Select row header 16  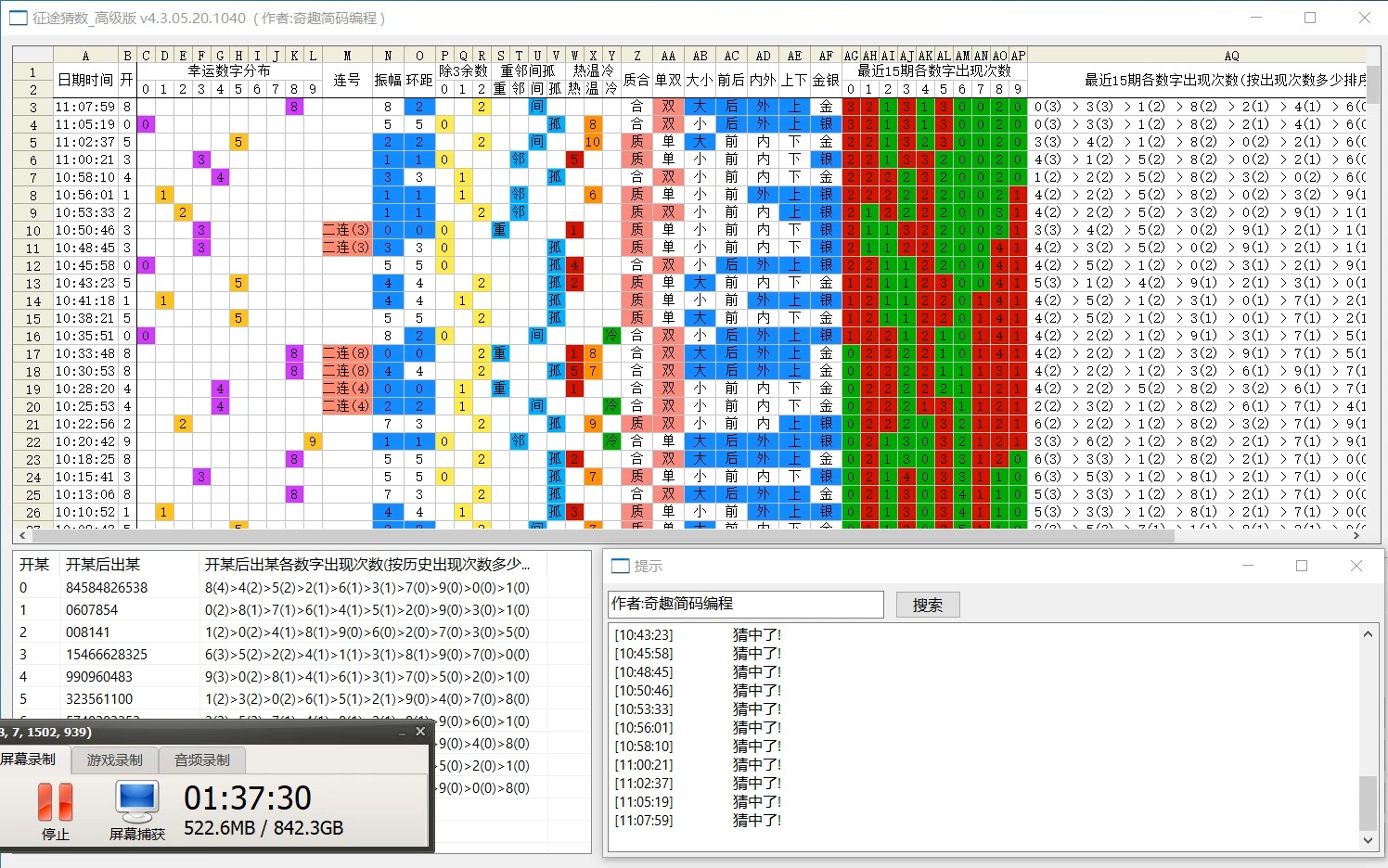[32, 337]
